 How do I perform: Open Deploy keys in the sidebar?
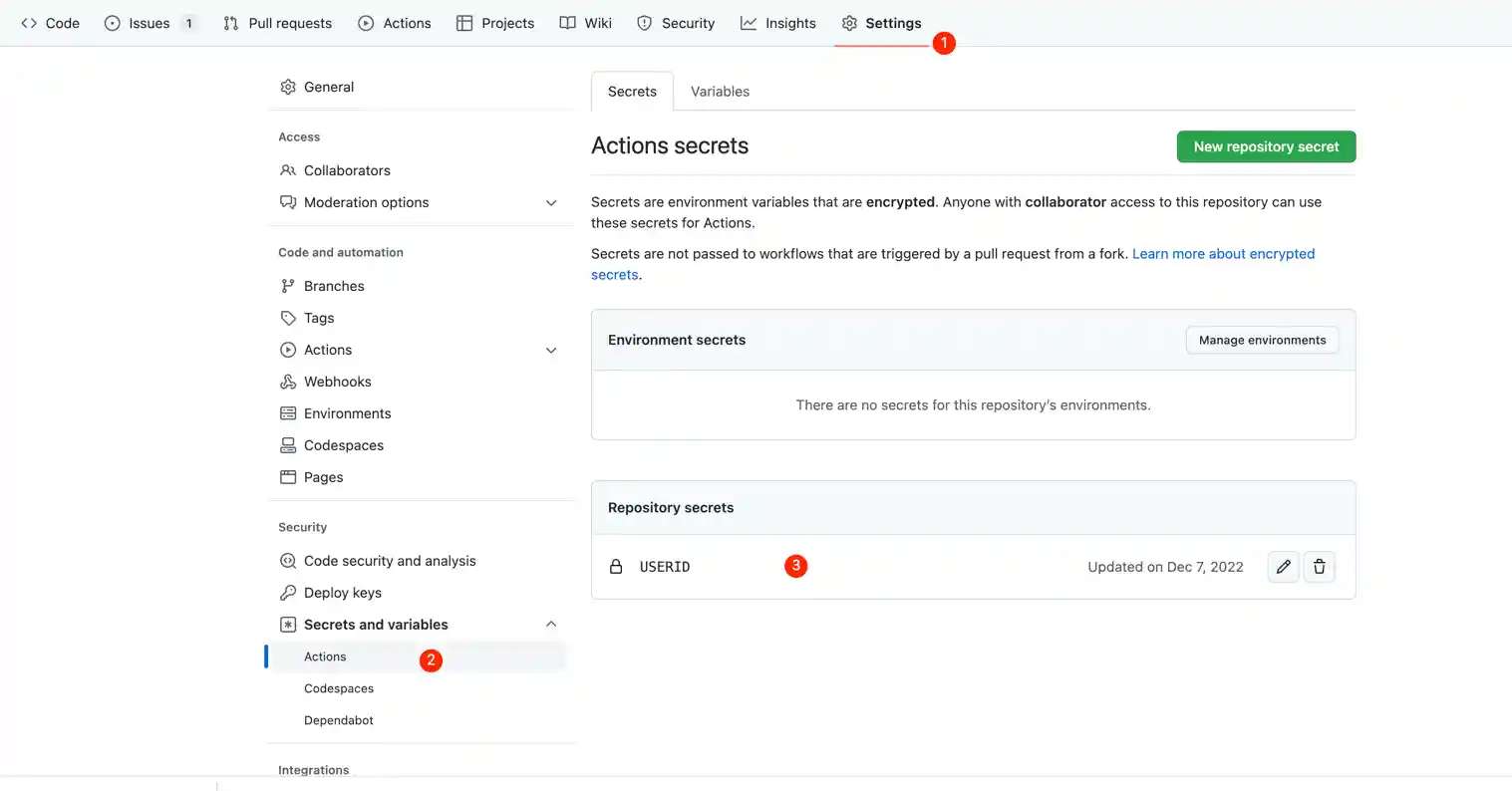342,593
